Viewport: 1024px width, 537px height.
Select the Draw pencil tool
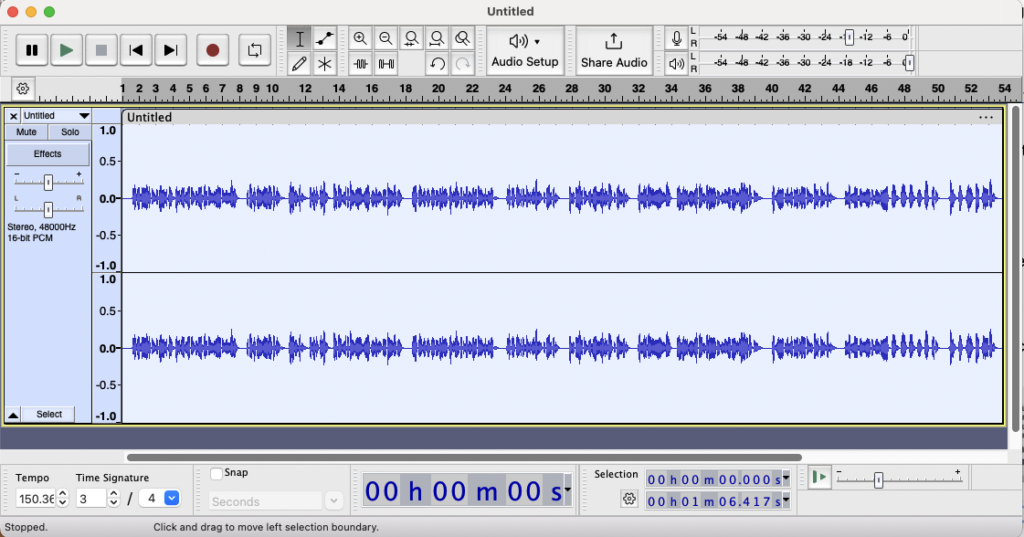pos(299,64)
